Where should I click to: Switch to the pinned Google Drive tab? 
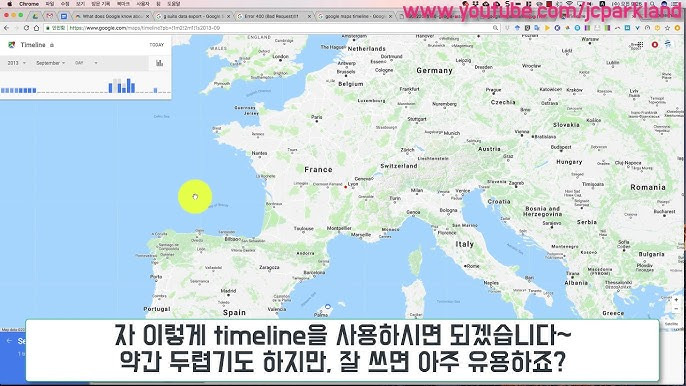click(35, 16)
